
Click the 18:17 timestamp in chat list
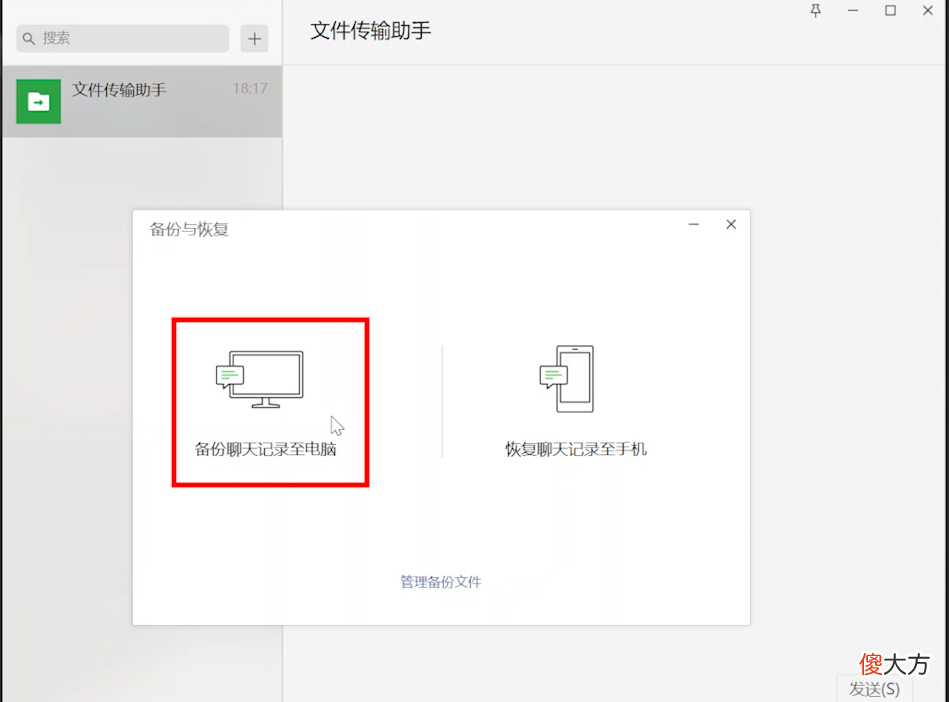(x=250, y=88)
